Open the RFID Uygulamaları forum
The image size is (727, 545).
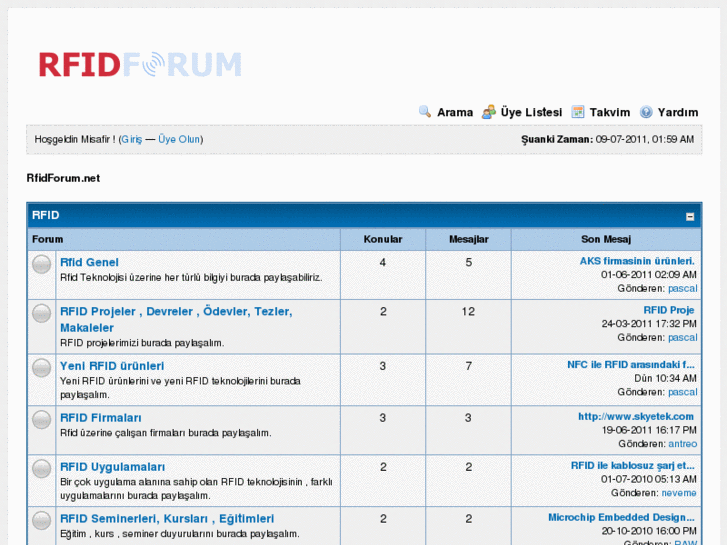click(x=113, y=467)
